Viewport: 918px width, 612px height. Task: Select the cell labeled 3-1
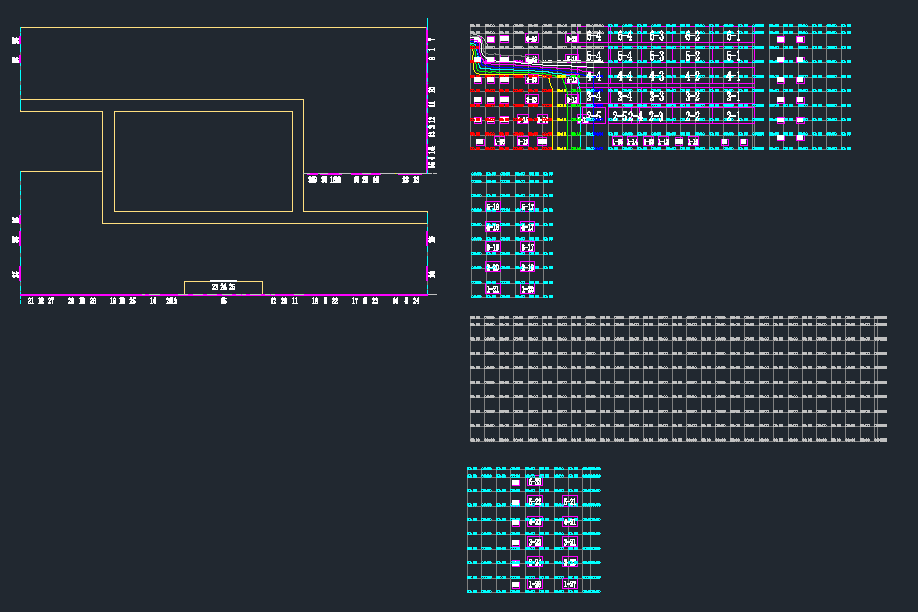(733, 97)
